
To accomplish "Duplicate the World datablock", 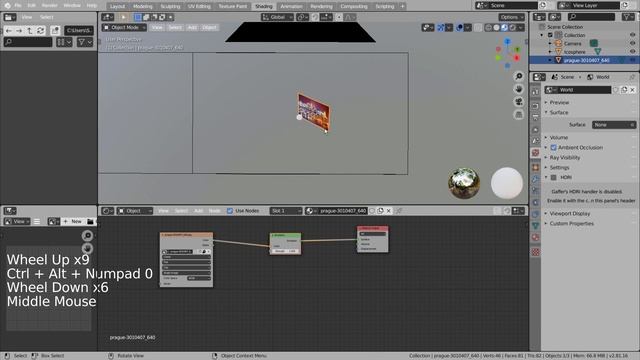I will (624, 90).
